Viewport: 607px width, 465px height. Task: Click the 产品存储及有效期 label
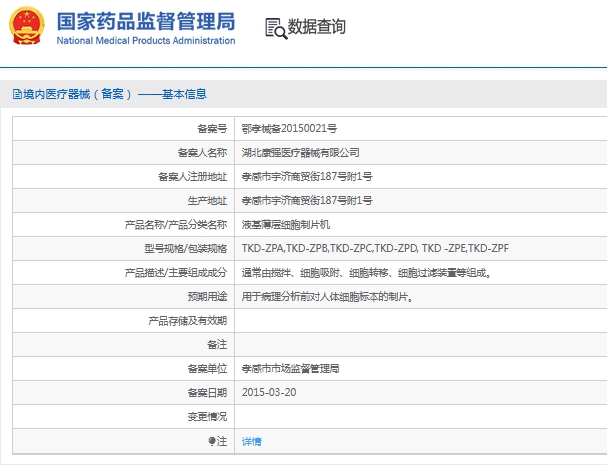point(188,321)
